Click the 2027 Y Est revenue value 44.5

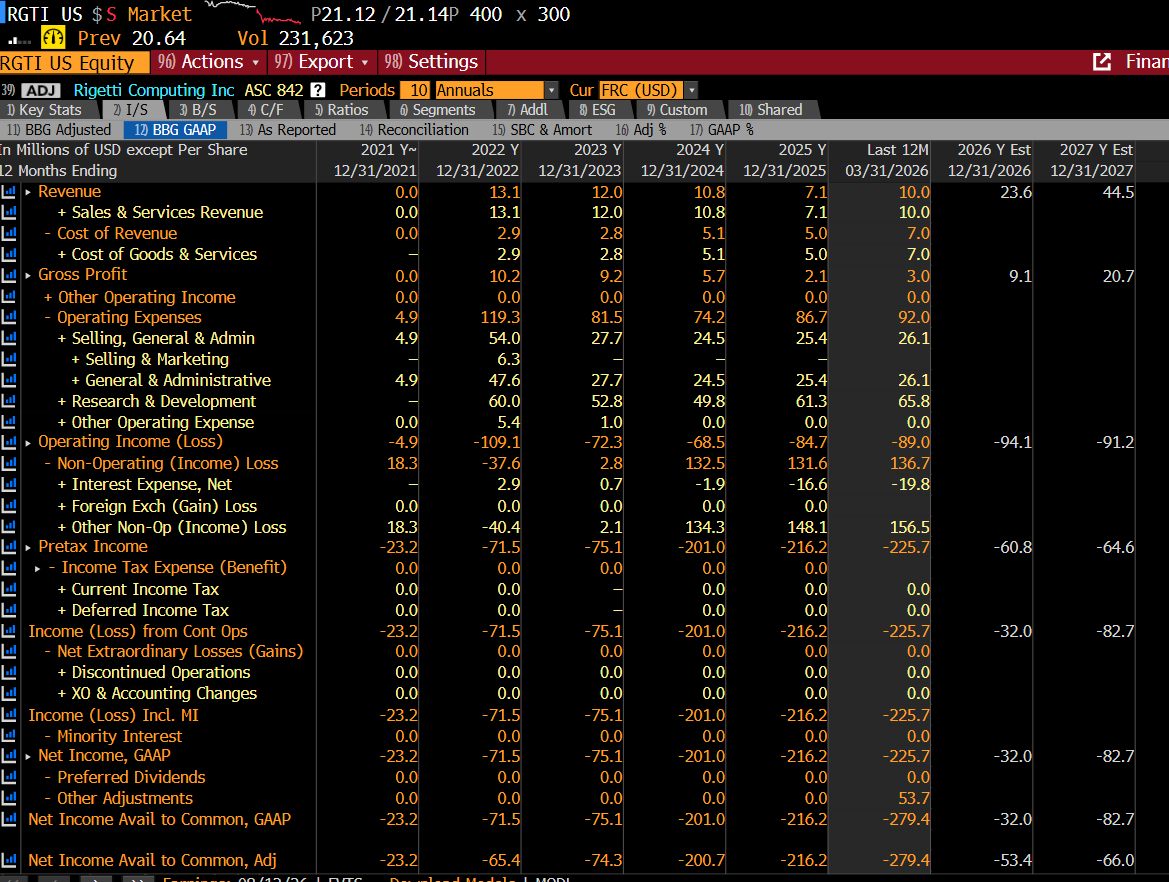(1118, 192)
